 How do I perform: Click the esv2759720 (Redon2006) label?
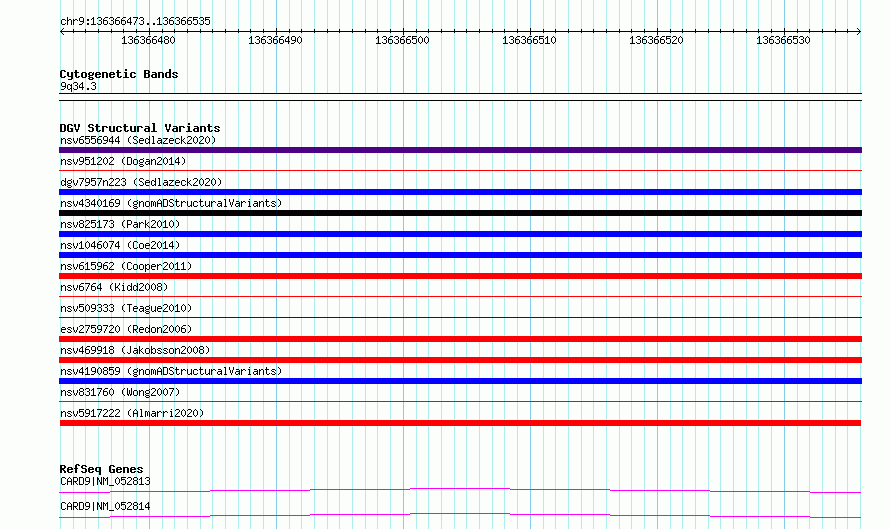126,329
